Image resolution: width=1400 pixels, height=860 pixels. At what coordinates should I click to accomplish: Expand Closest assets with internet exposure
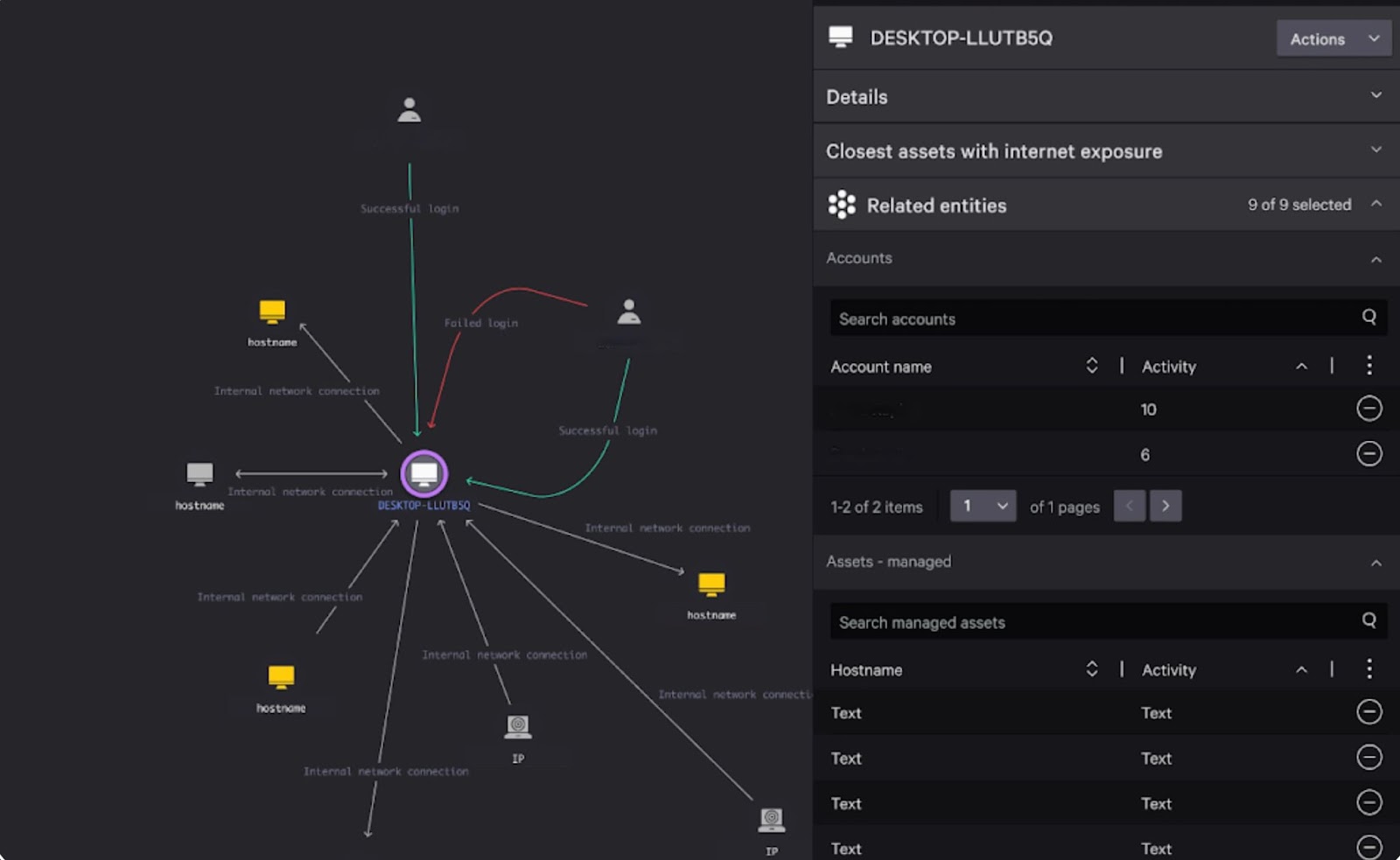click(1375, 150)
